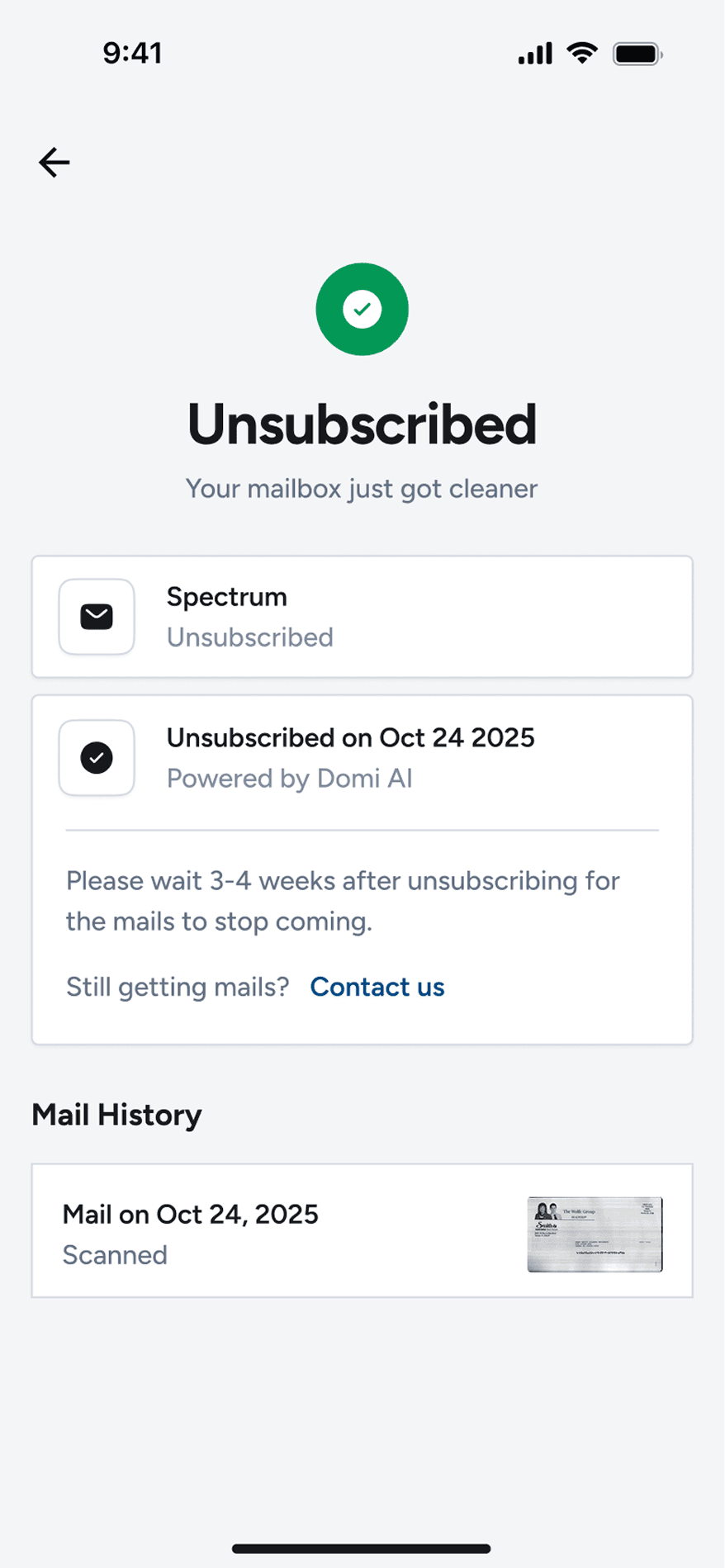Click the envelope icon beside Spectrum
The image size is (725, 1568).
pyautogui.click(x=97, y=617)
